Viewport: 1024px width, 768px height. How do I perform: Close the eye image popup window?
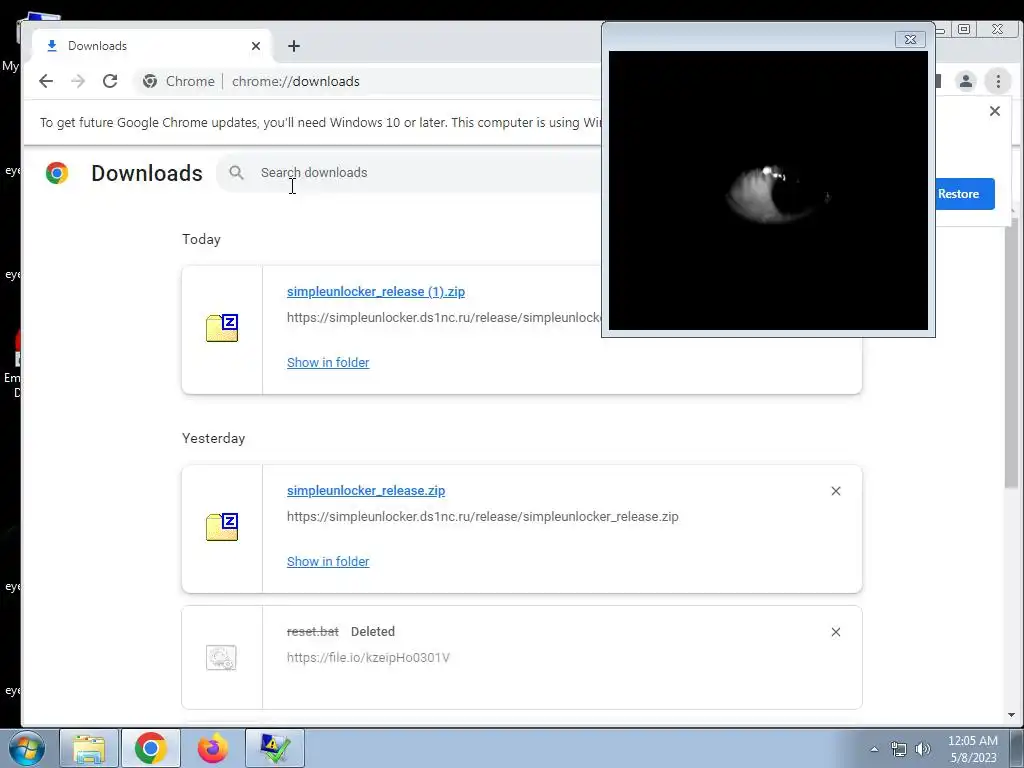point(910,39)
